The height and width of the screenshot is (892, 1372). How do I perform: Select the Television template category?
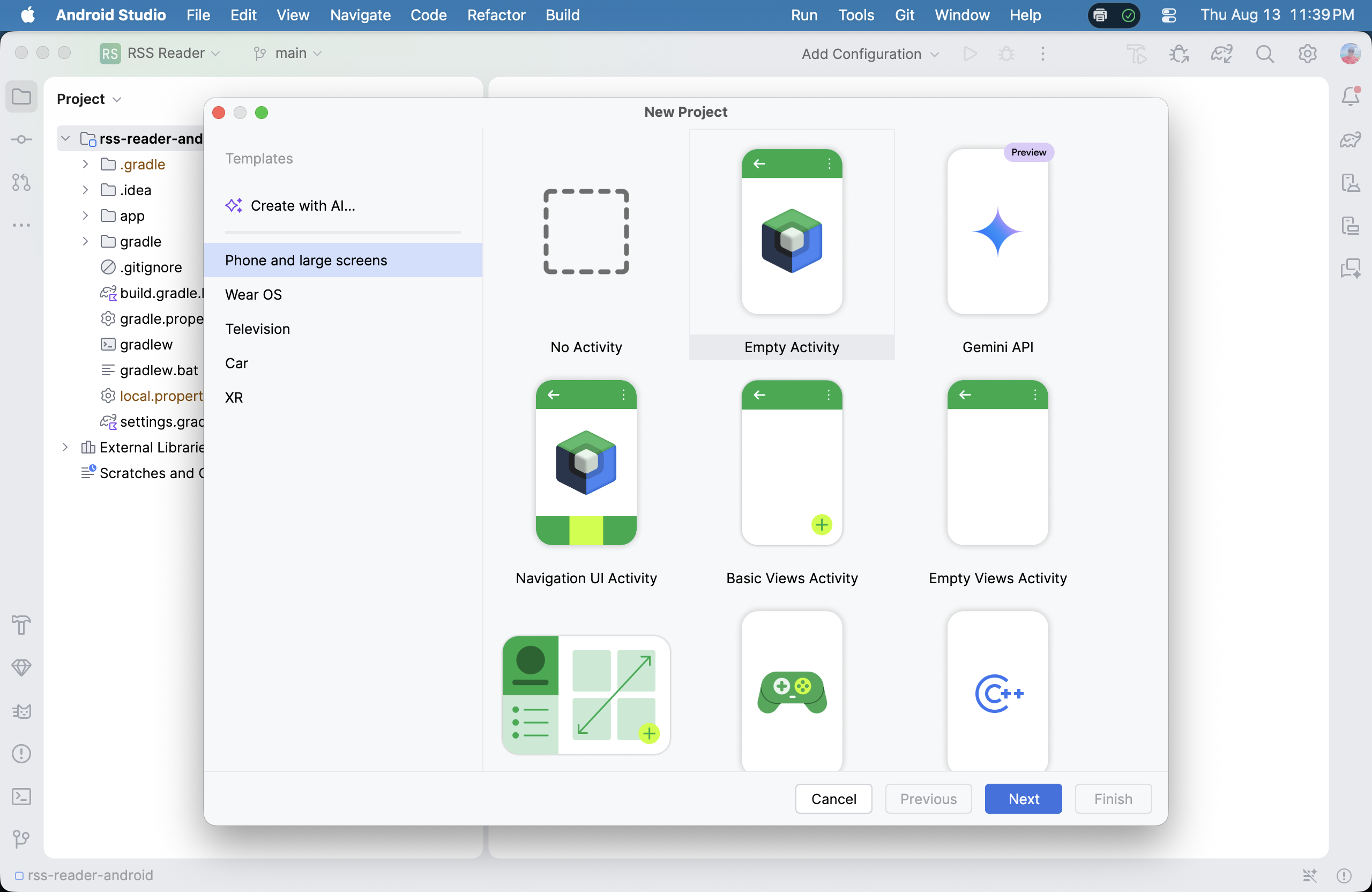(343, 329)
